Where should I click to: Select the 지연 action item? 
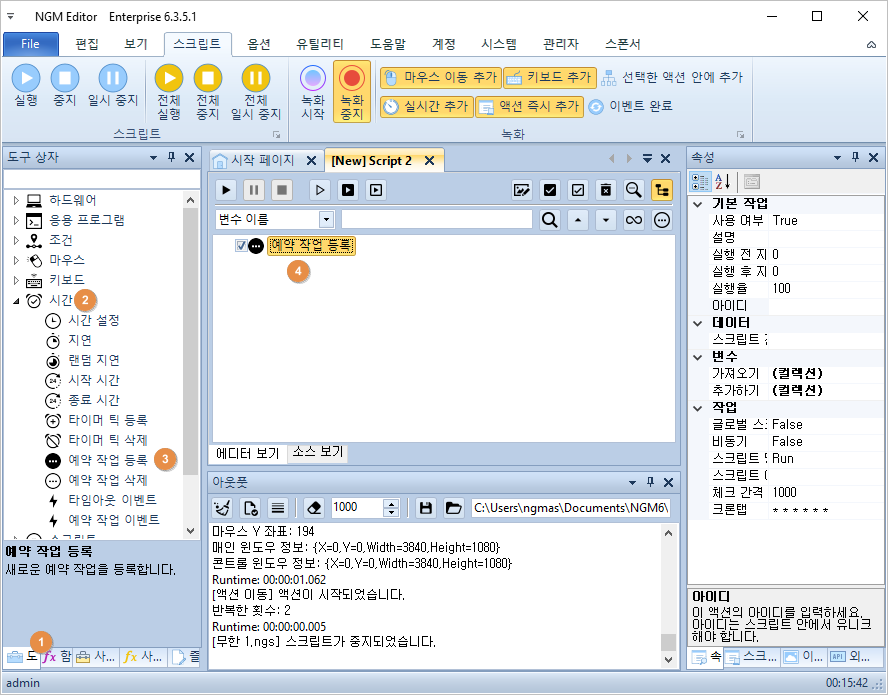(x=80, y=340)
